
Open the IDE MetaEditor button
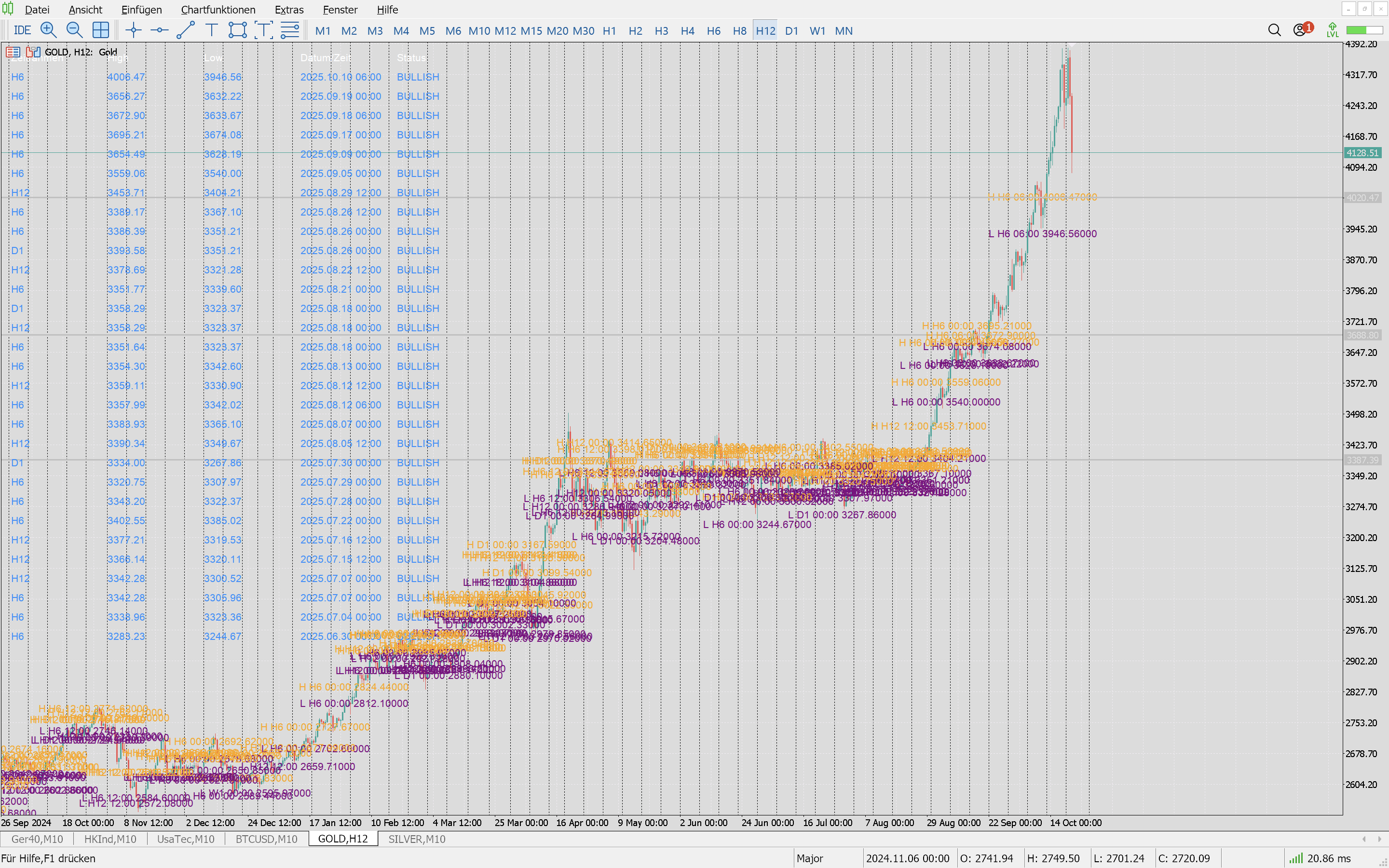click(22, 30)
